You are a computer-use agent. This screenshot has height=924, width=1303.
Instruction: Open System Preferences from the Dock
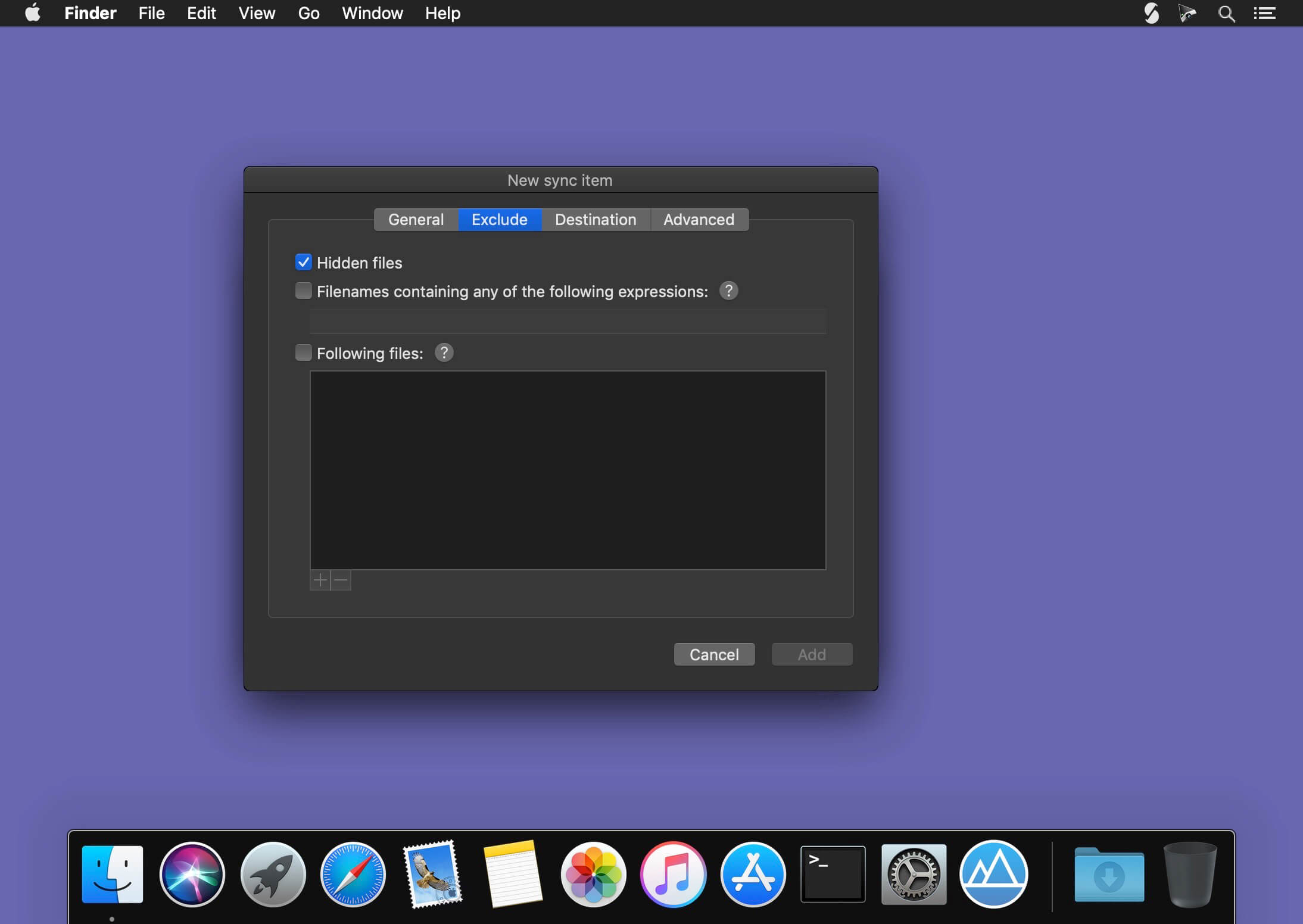[x=913, y=873]
